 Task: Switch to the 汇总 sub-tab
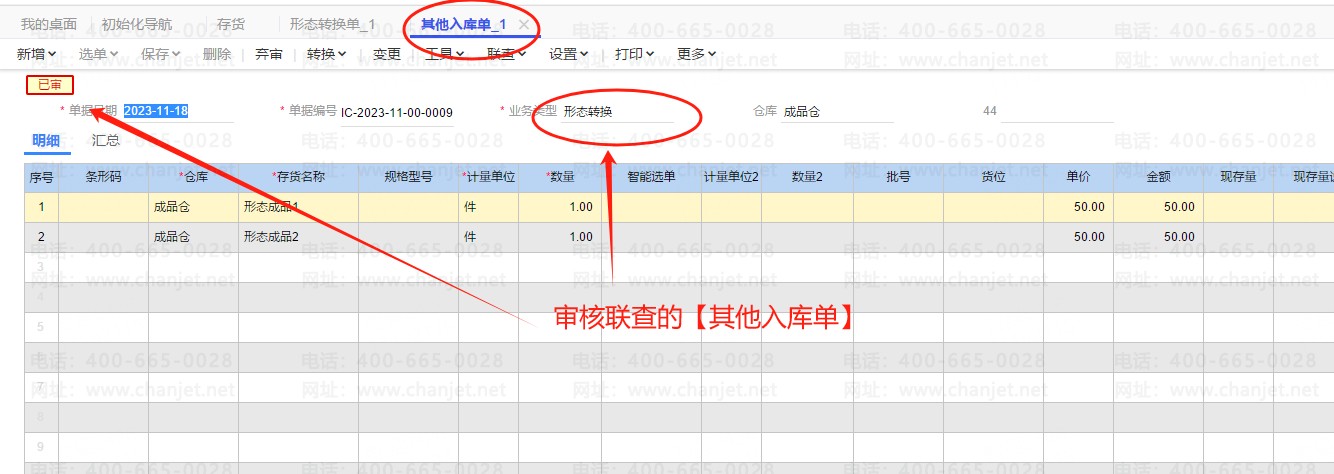[x=106, y=140]
